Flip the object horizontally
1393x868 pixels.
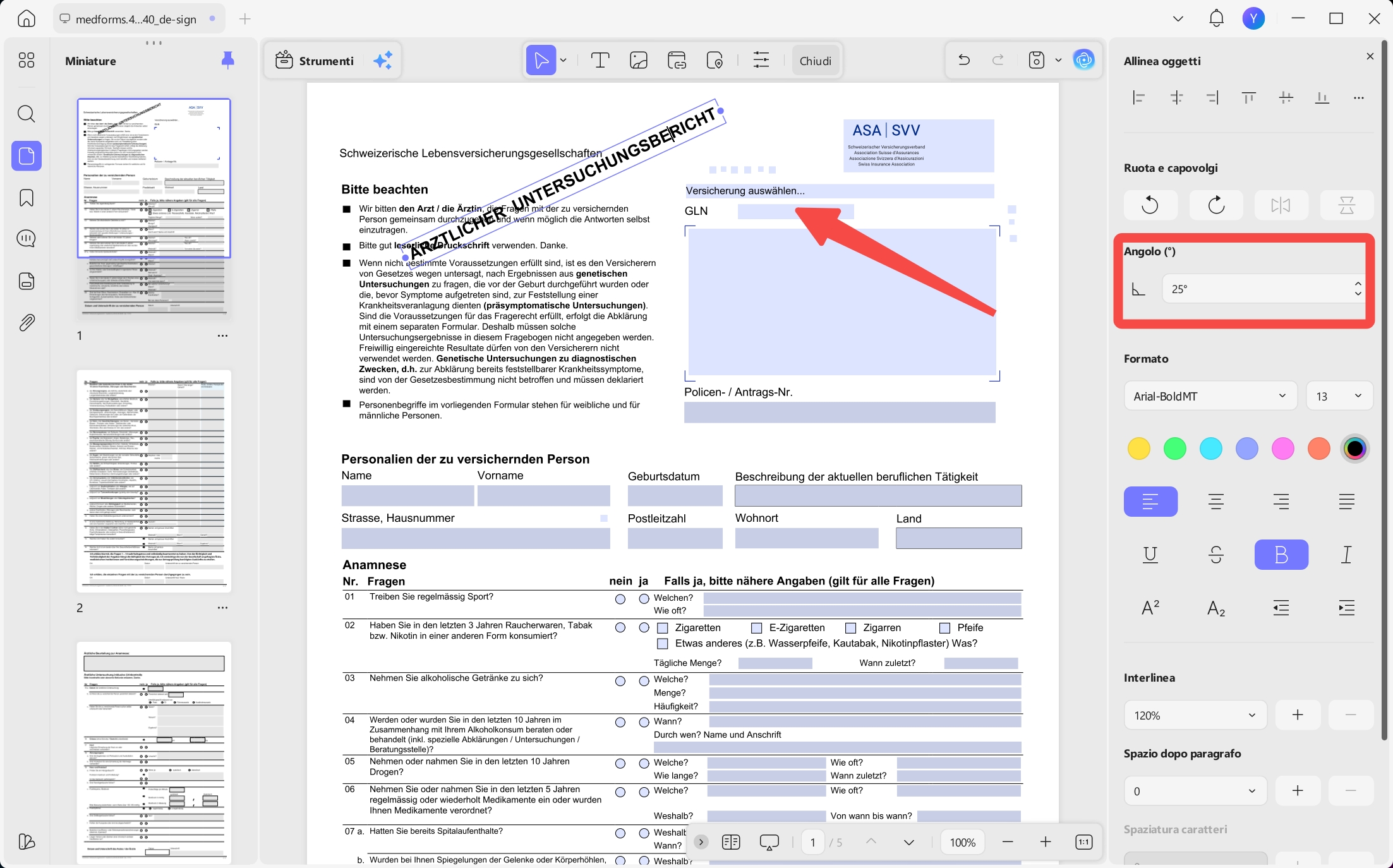(x=1281, y=205)
